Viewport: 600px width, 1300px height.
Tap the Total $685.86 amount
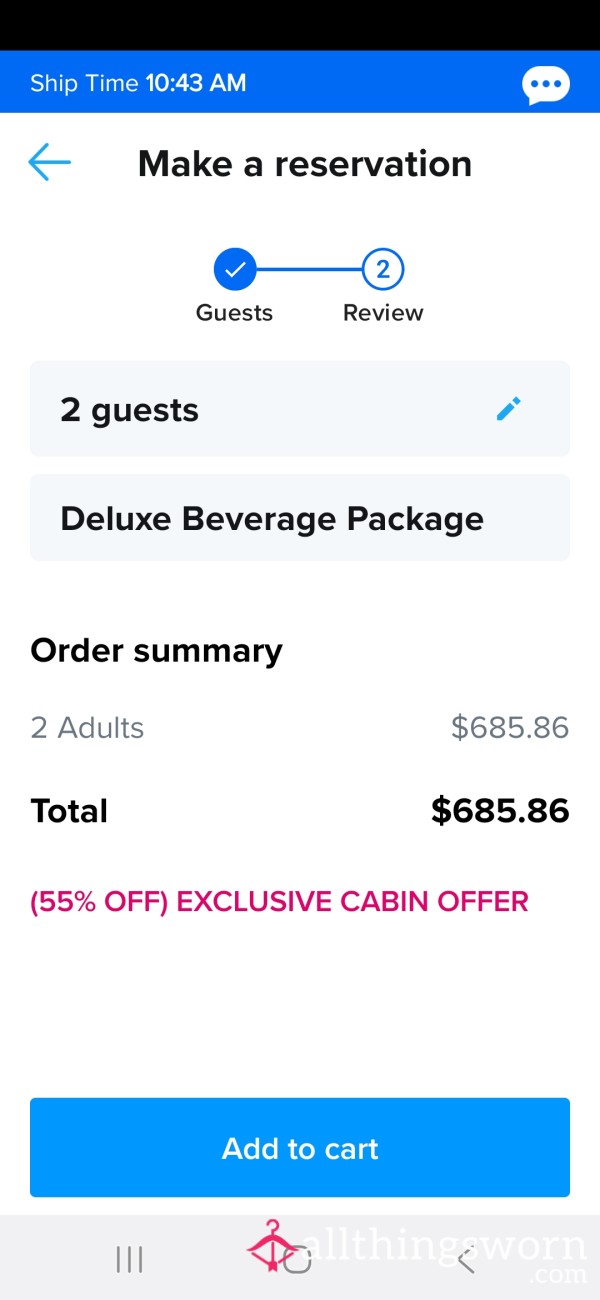click(x=500, y=811)
